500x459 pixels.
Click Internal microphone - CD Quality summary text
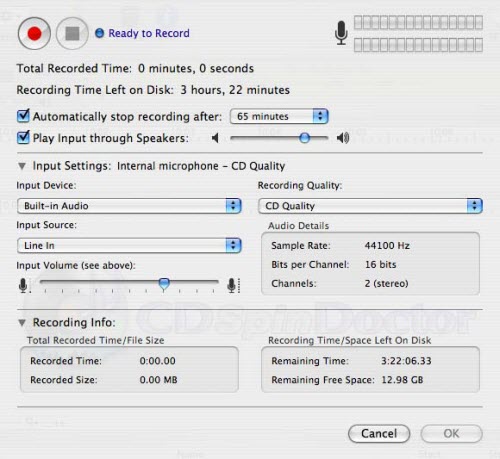(x=201, y=166)
